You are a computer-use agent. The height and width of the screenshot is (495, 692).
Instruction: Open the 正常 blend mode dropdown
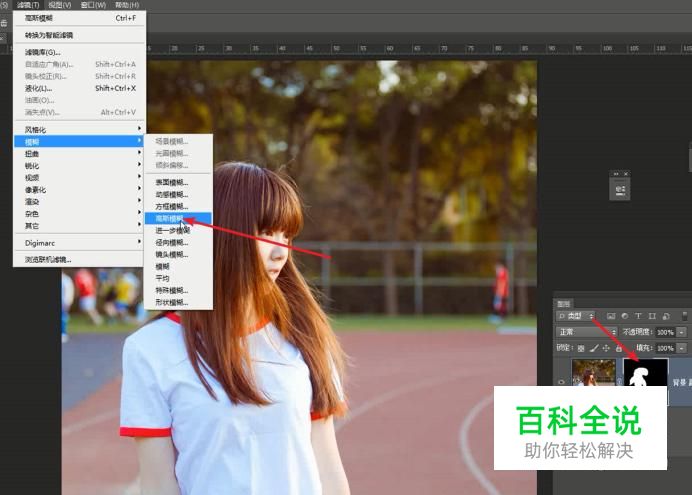586,332
